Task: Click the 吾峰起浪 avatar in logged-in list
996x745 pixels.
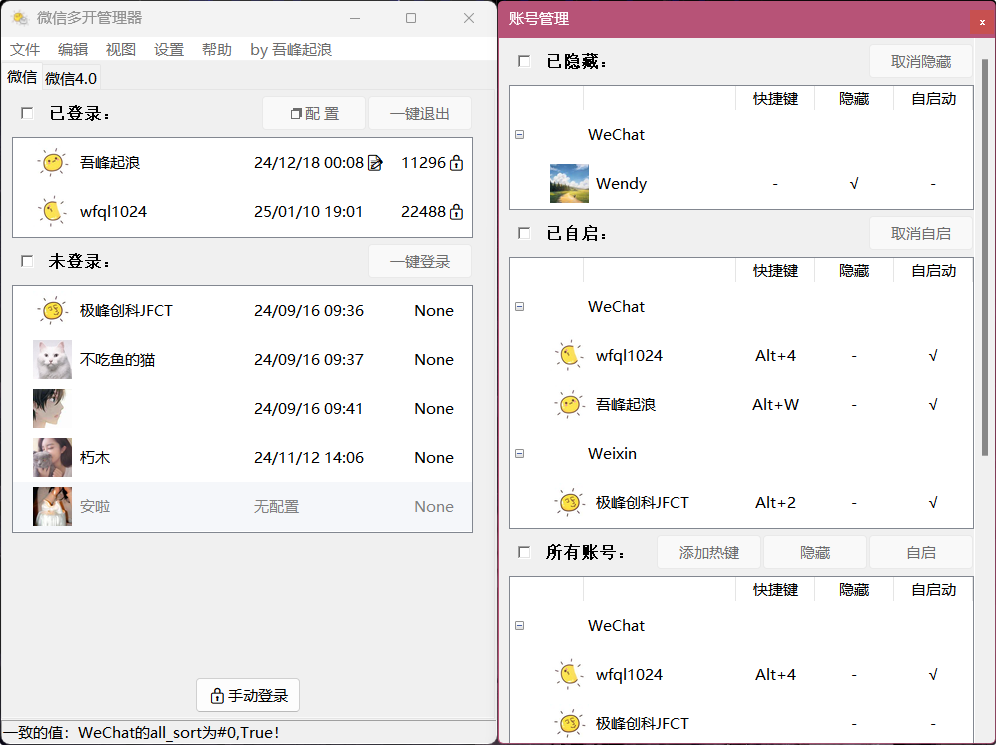Action: coord(52,163)
